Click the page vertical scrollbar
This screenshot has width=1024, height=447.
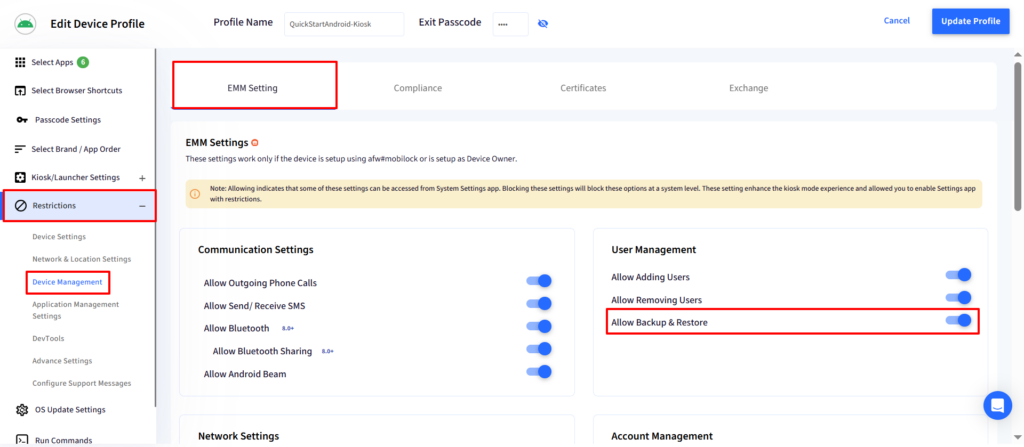click(x=1017, y=137)
